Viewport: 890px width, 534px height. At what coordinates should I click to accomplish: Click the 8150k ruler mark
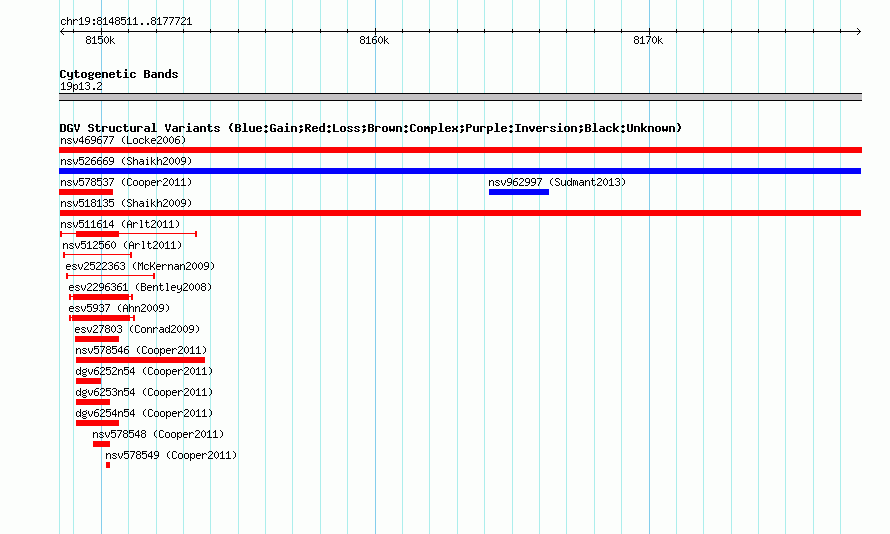[100, 40]
